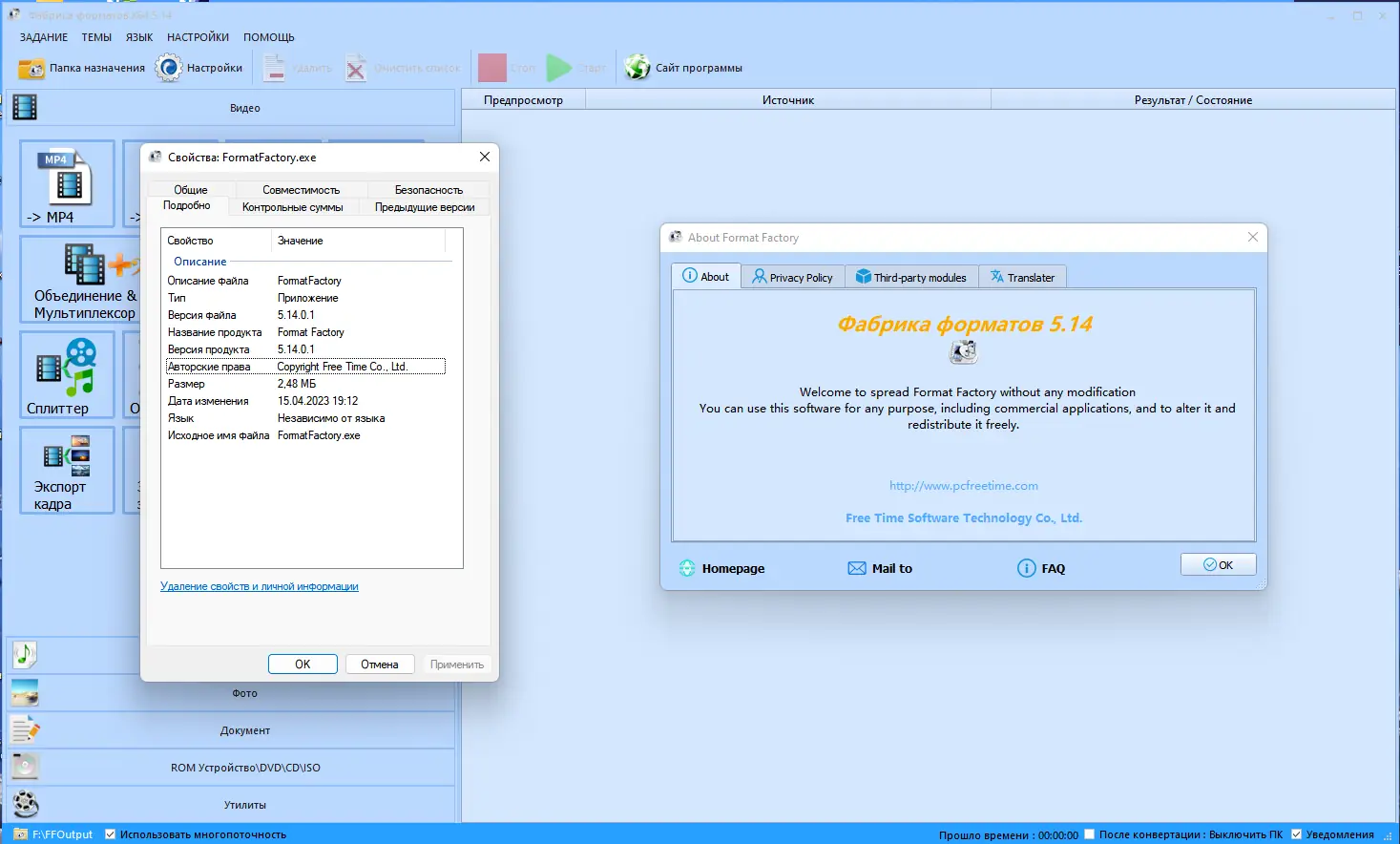Select the MP4 conversion preset icon
Screen dimensions: 1400x844
point(66,183)
